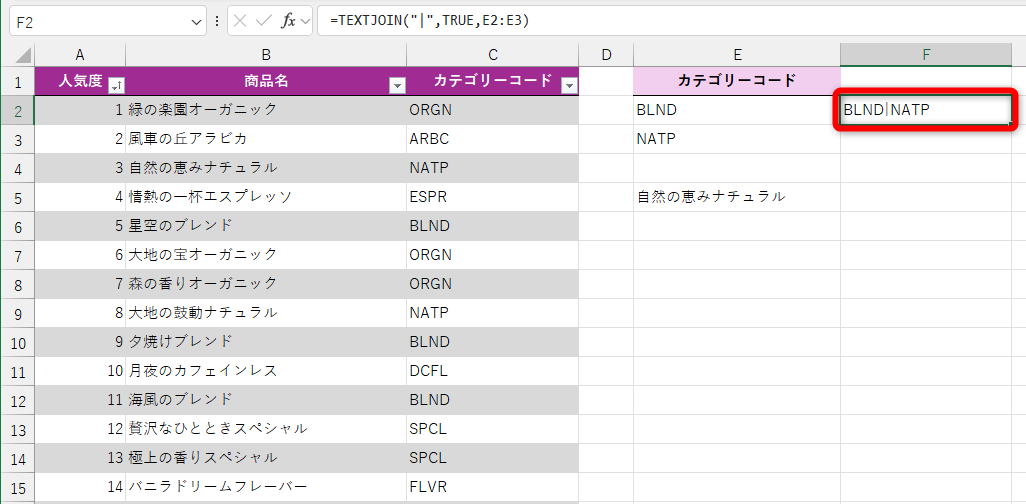Select cell 風車の丘アラビカ

[x=266, y=139]
